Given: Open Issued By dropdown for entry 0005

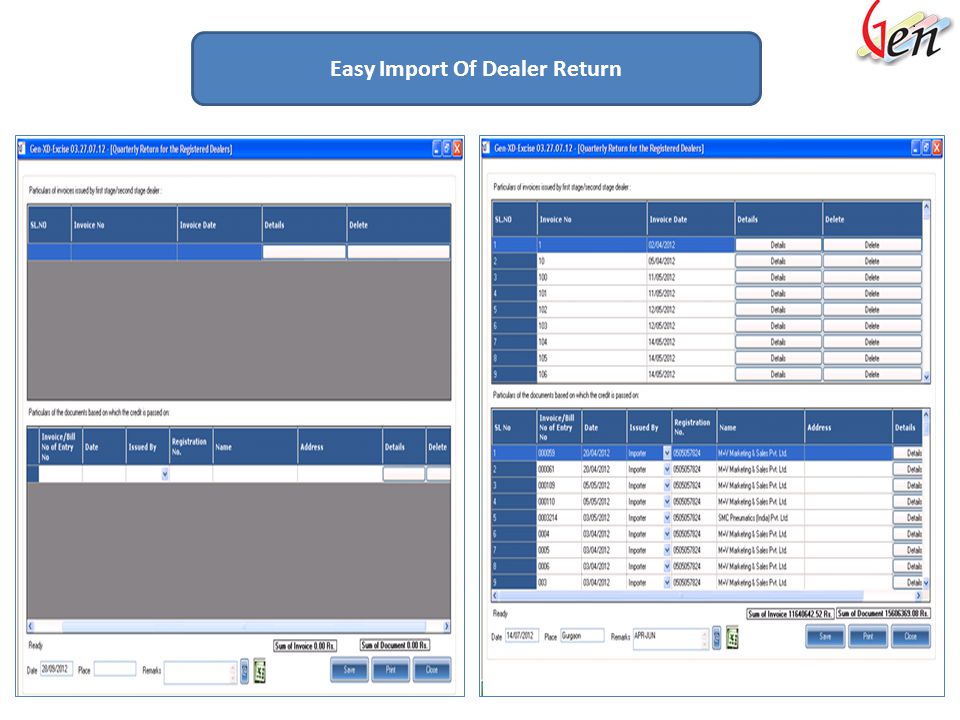Looking at the screenshot, I should (x=667, y=550).
